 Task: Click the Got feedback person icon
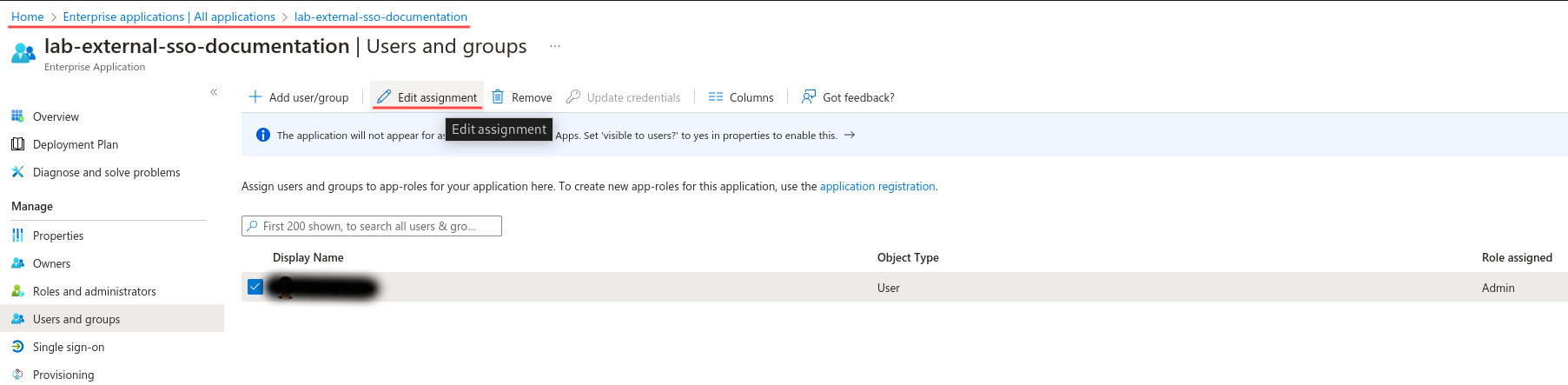coord(809,96)
